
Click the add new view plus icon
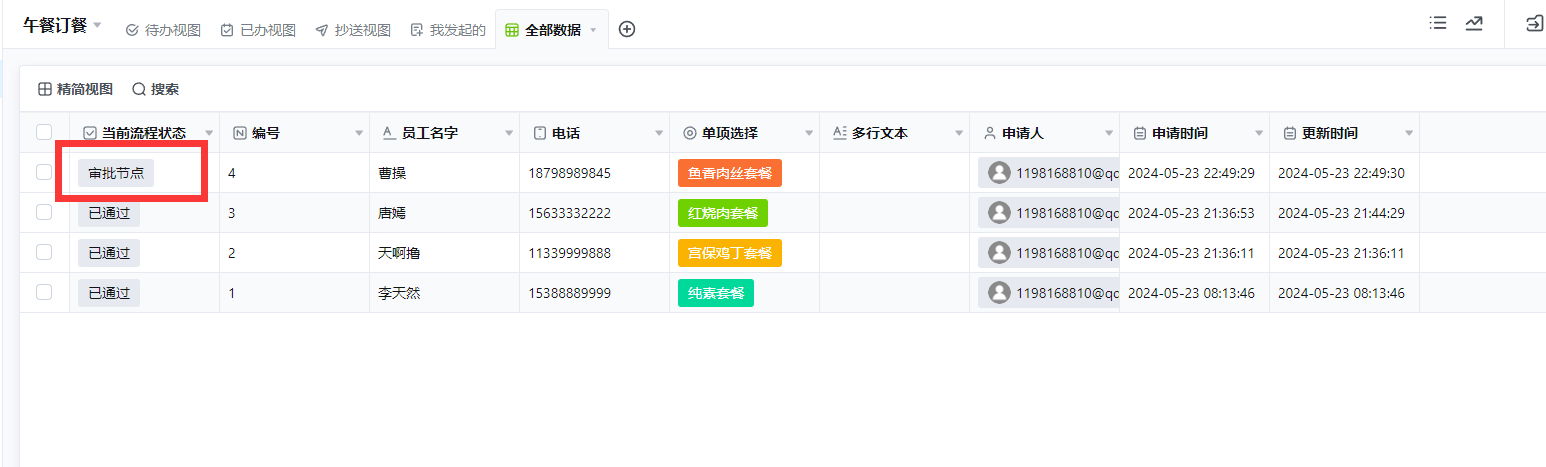pyautogui.click(x=627, y=30)
